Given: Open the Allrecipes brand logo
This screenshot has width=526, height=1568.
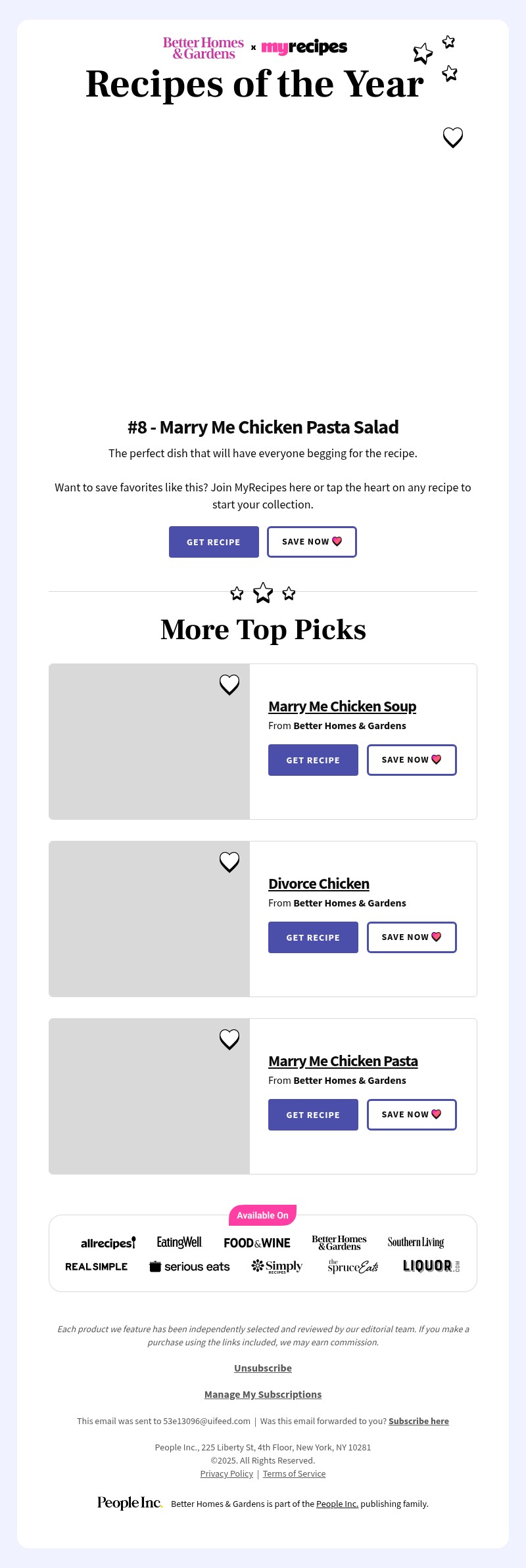Looking at the screenshot, I should [x=108, y=1243].
